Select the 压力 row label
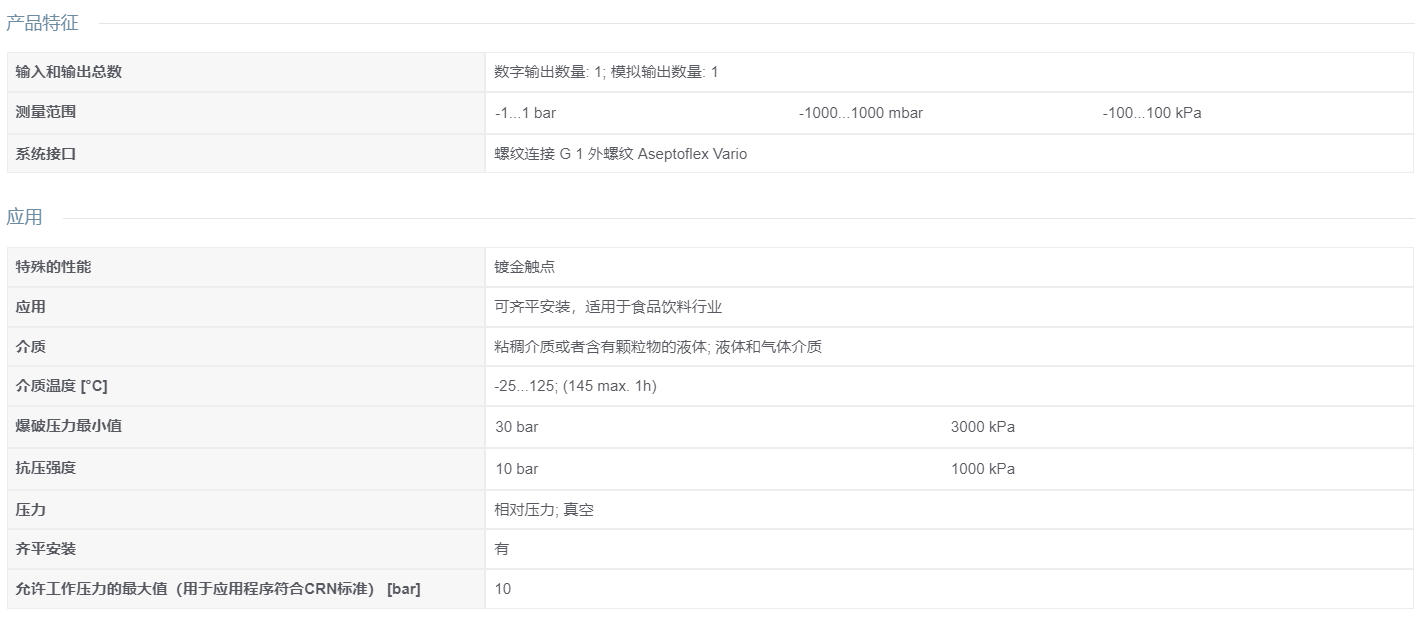 [x=31, y=509]
